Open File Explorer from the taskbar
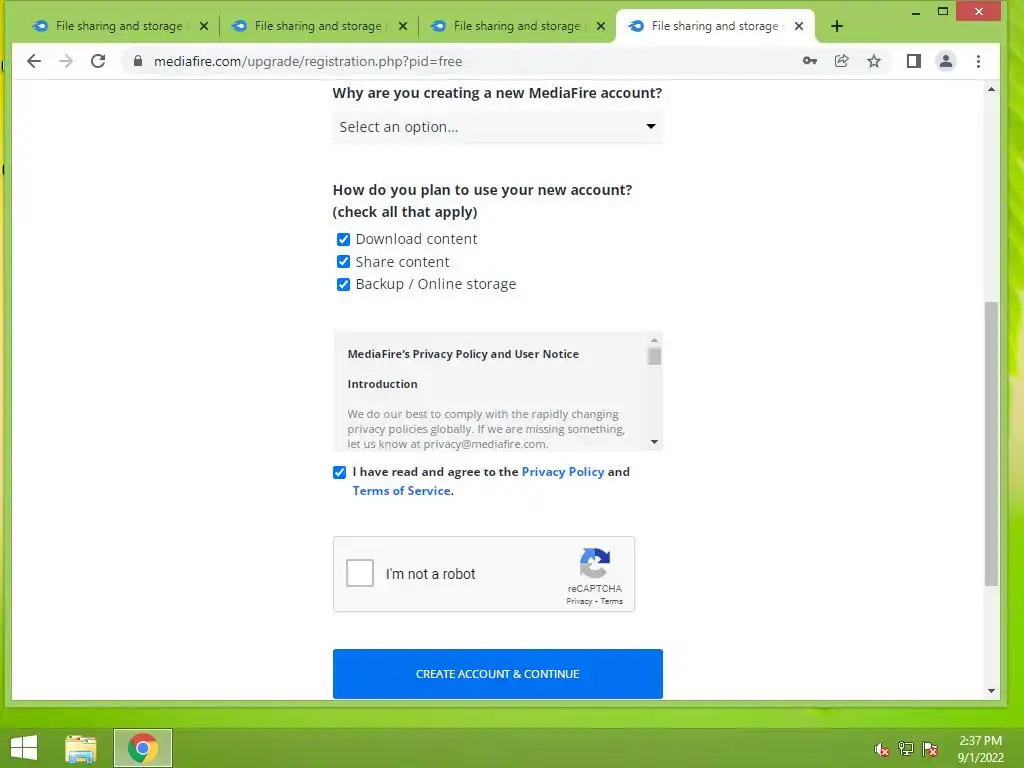 [x=81, y=748]
